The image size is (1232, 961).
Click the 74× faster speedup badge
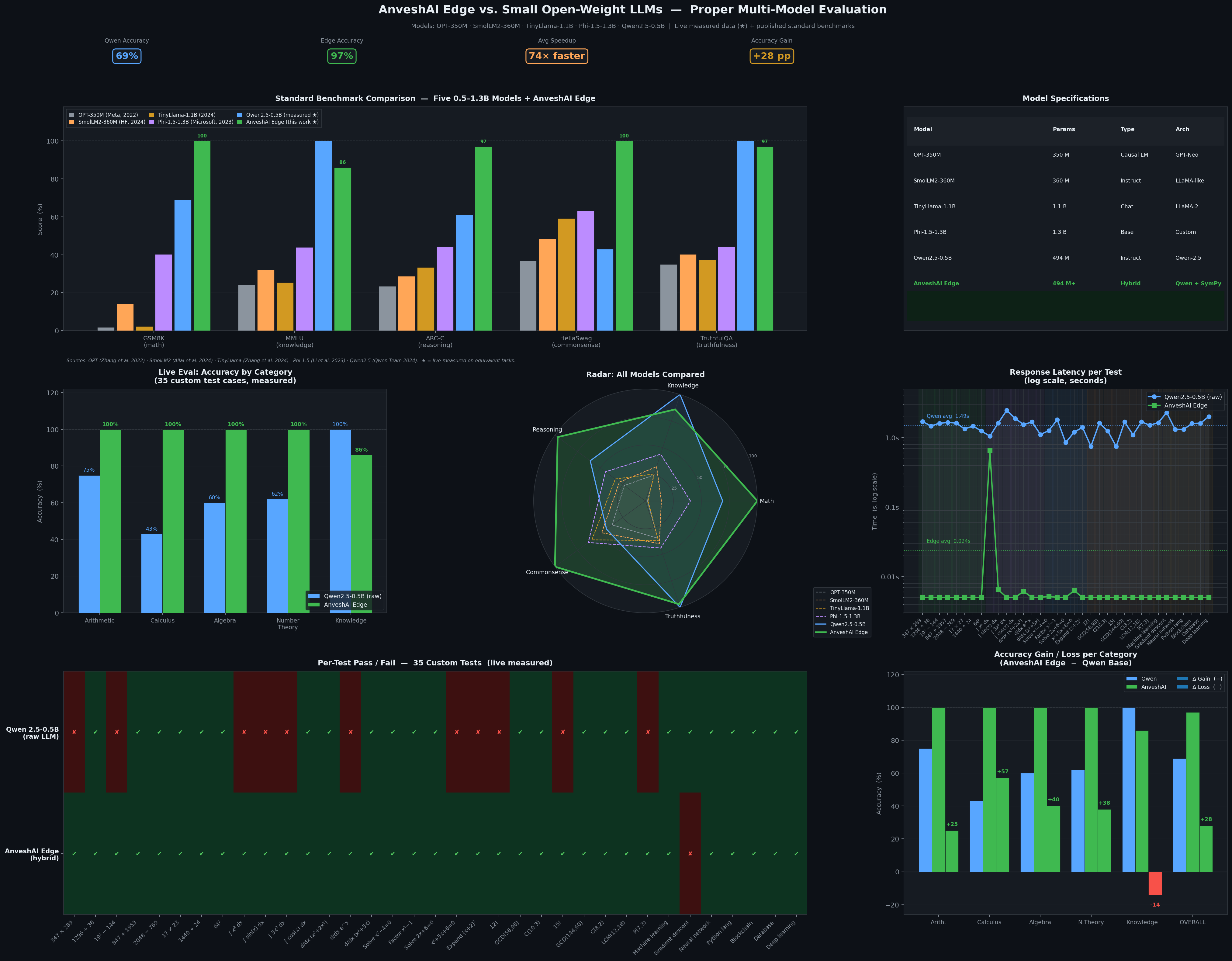pyautogui.click(x=556, y=56)
